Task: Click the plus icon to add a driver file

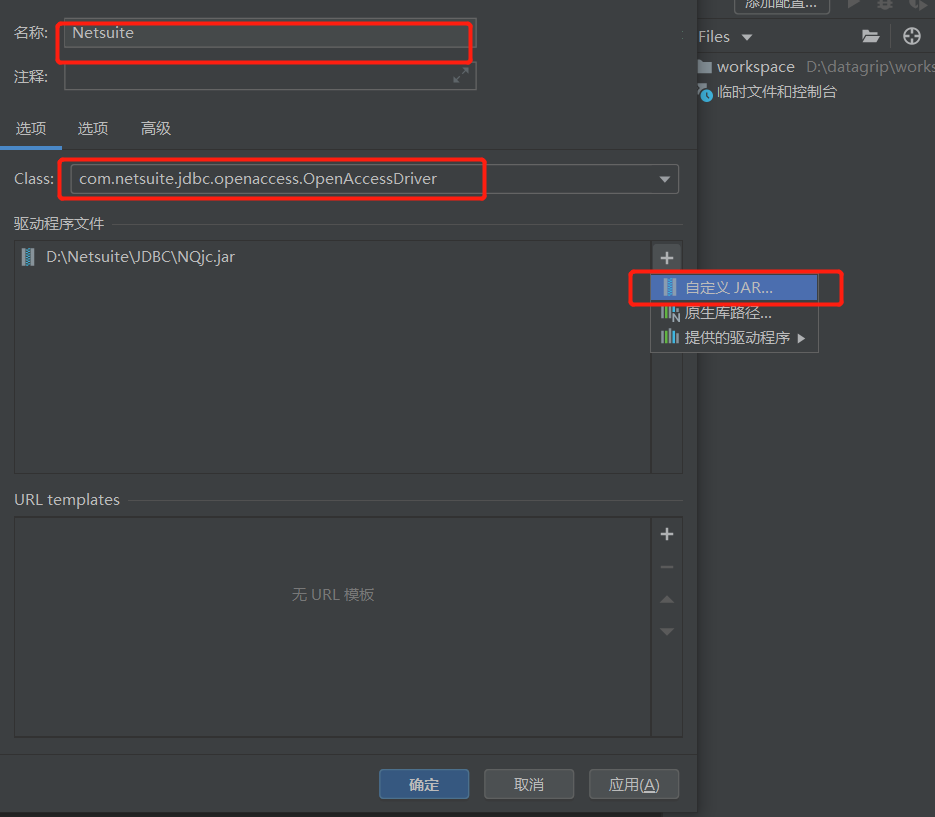Action: pyautogui.click(x=666, y=257)
